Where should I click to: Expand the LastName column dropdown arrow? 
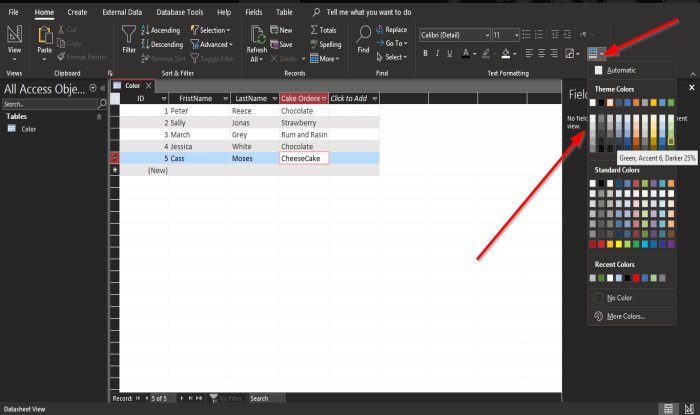[272, 98]
